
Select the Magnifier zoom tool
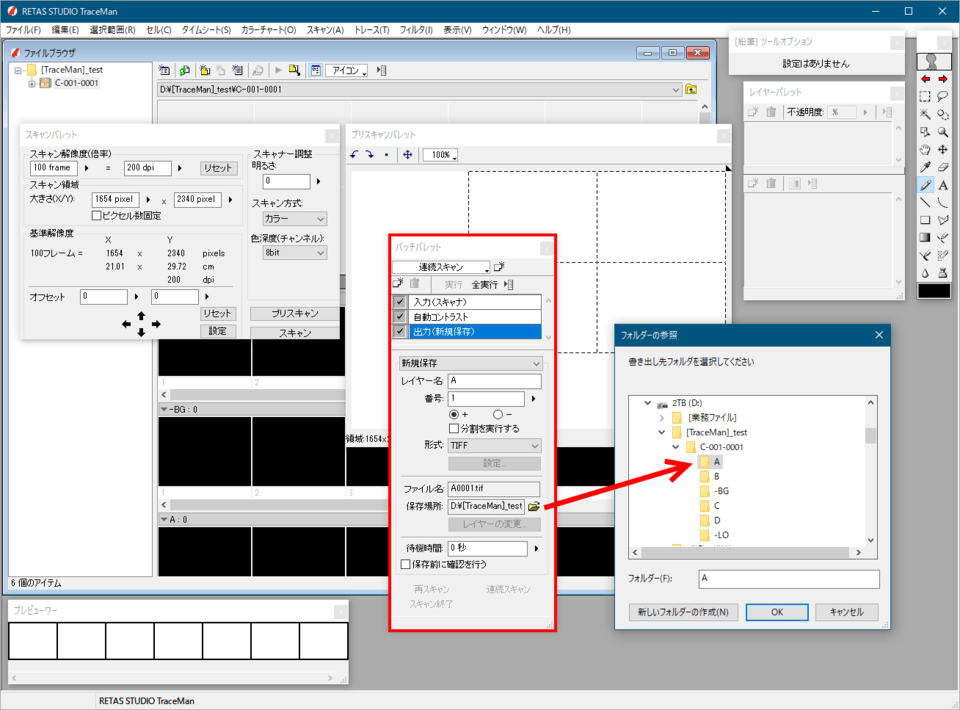[943, 132]
